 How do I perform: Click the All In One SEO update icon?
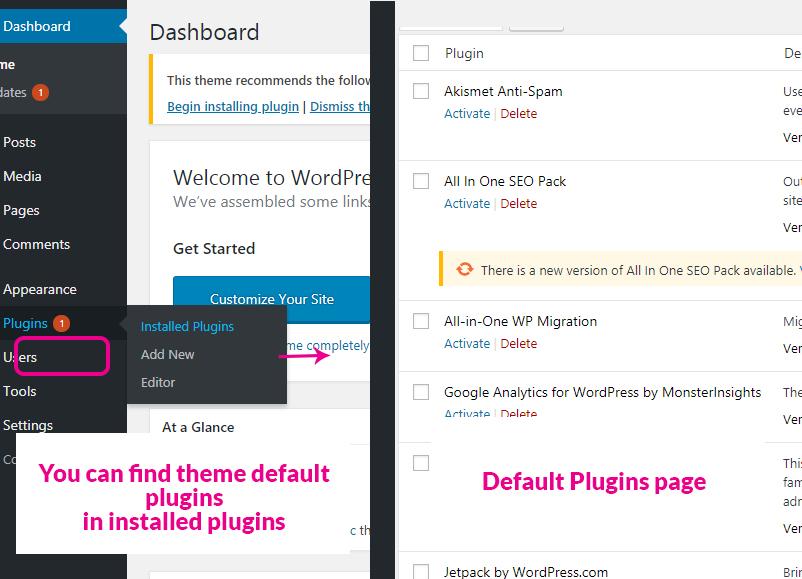click(x=464, y=269)
